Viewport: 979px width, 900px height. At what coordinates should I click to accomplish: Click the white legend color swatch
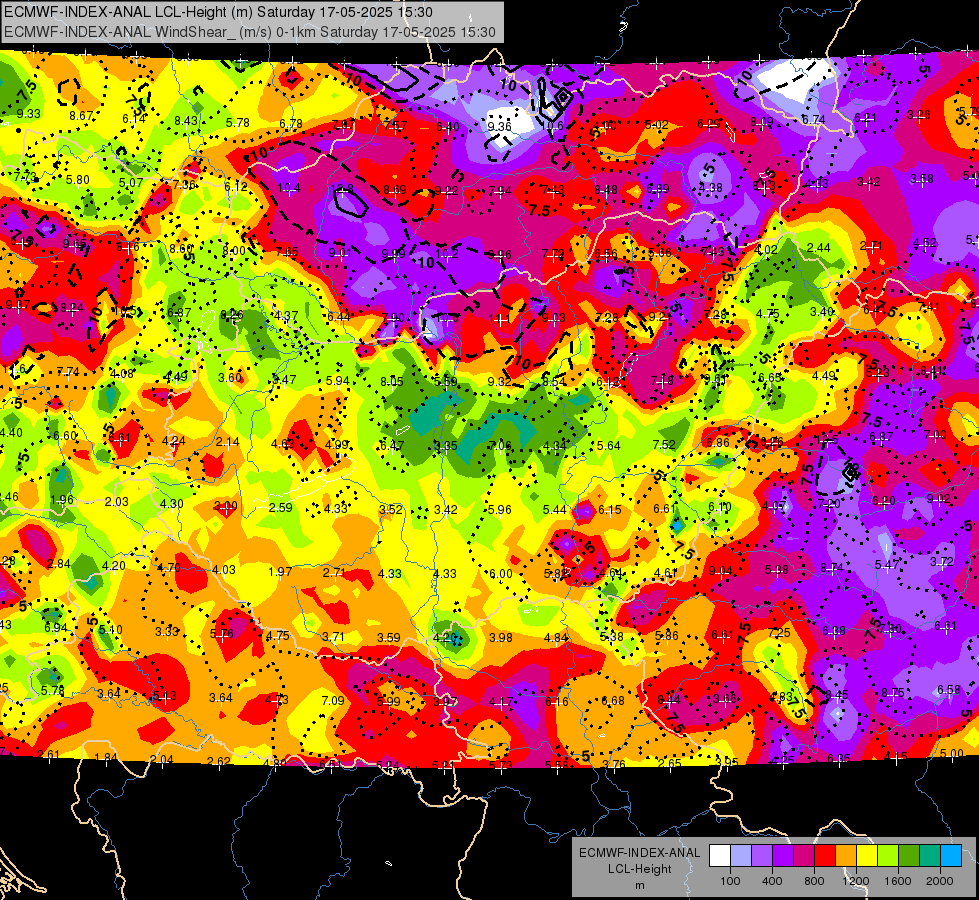click(x=719, y=856)
